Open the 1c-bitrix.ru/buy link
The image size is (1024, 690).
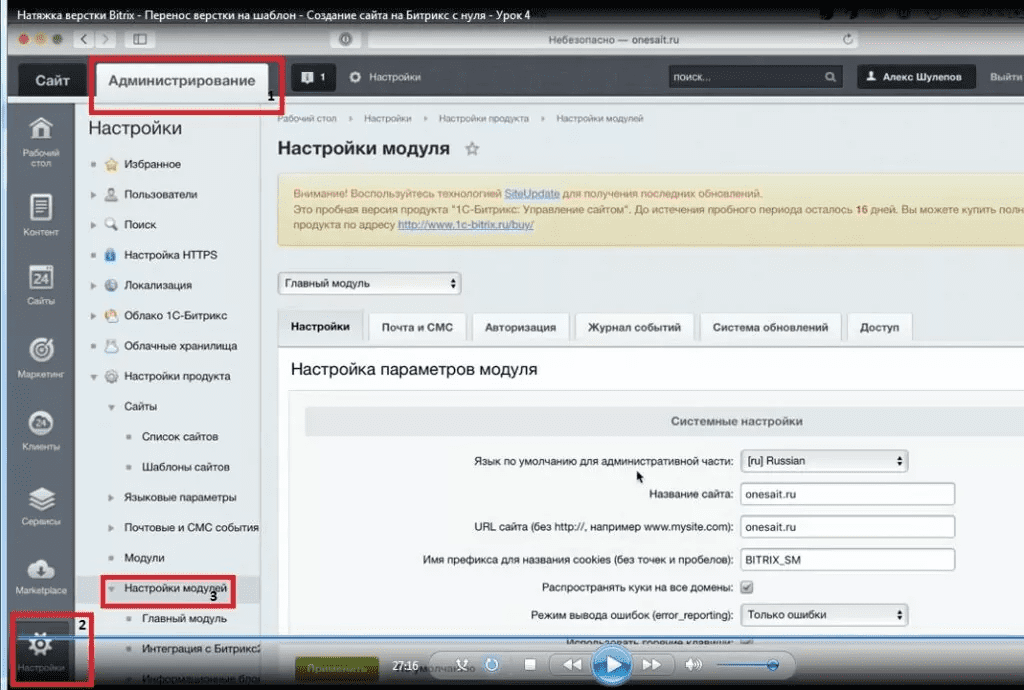[x=466, y=225]
